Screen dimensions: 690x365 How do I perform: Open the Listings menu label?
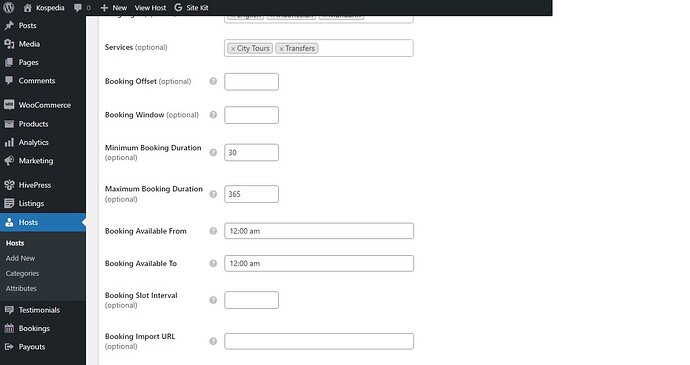tap(31, 203)
